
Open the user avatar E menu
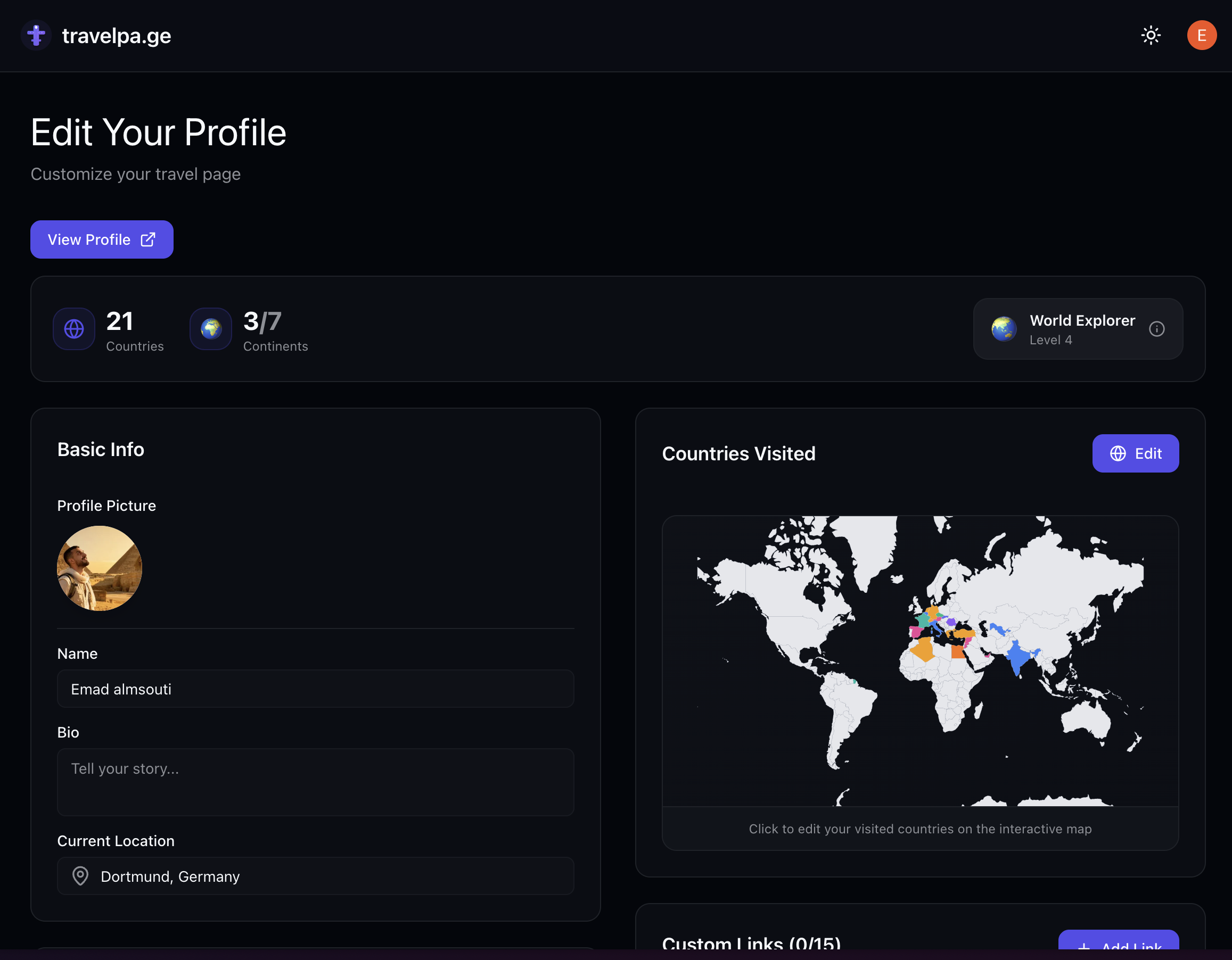click(x=1202, y=36)
